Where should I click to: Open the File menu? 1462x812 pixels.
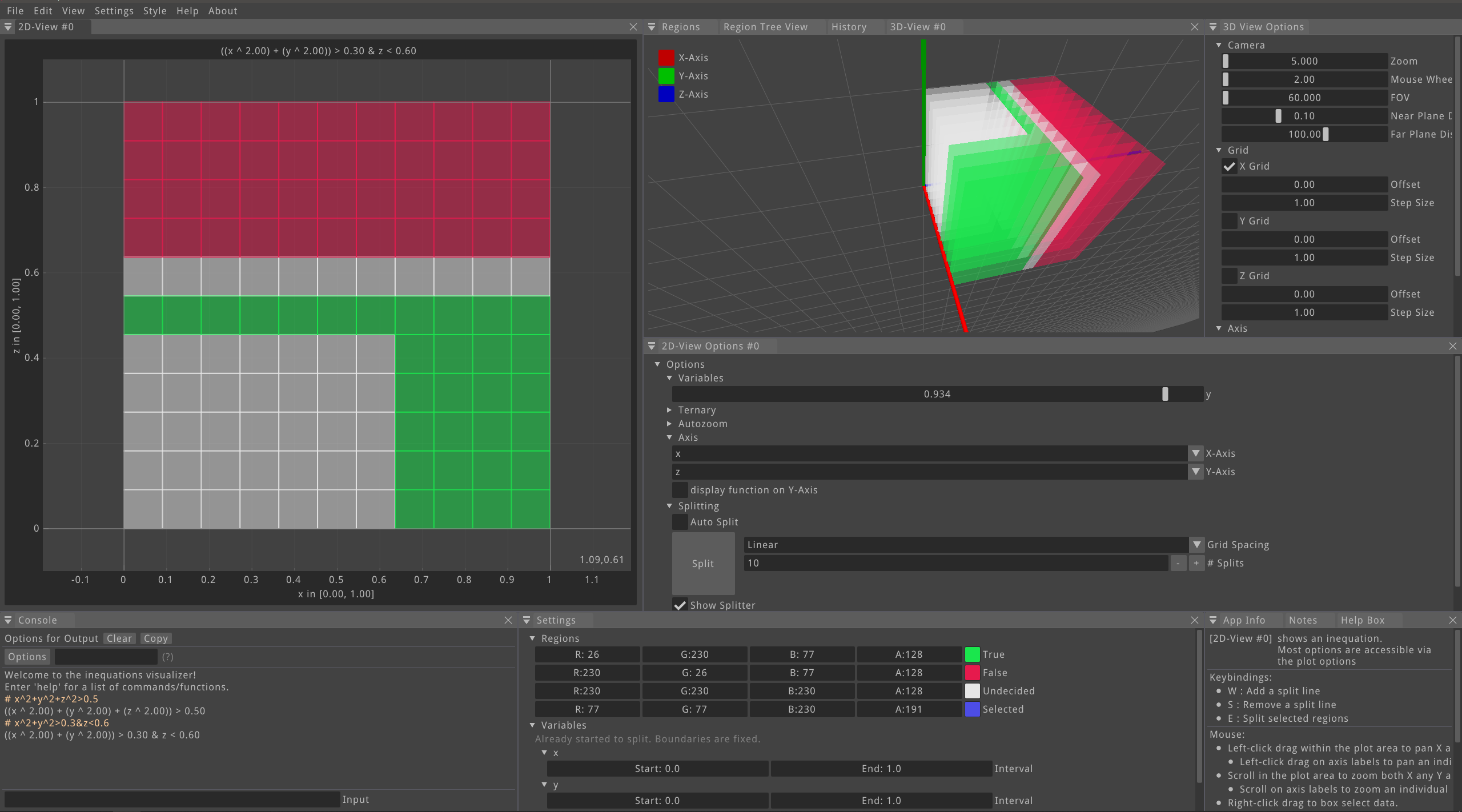tap(15, 11)
